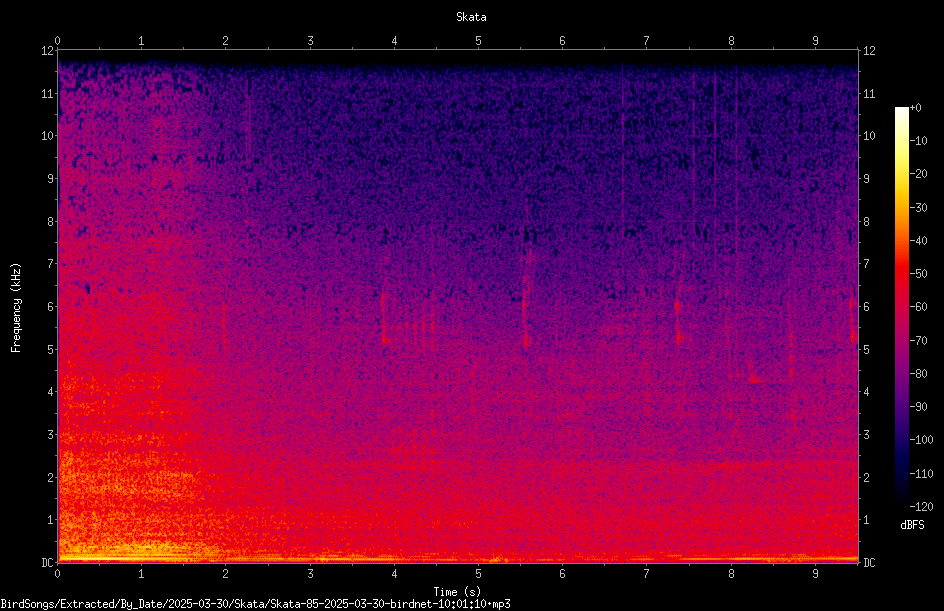Viewport: 944px width, 611px height.
Task: Click the "3" tick on the bottom time axis
Action: point(310,574)
